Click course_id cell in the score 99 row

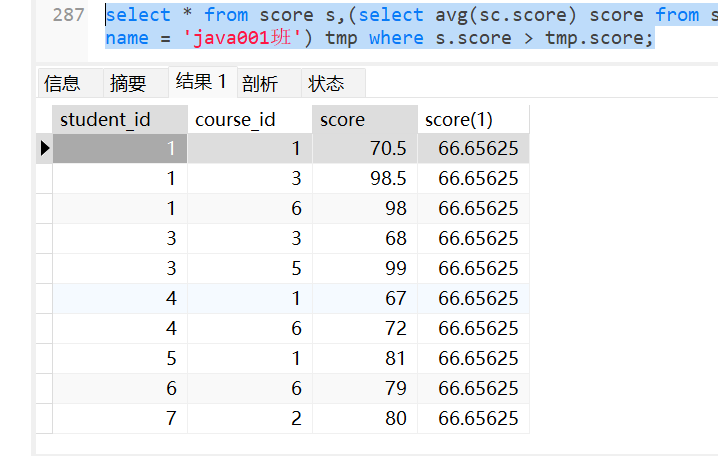250,268
